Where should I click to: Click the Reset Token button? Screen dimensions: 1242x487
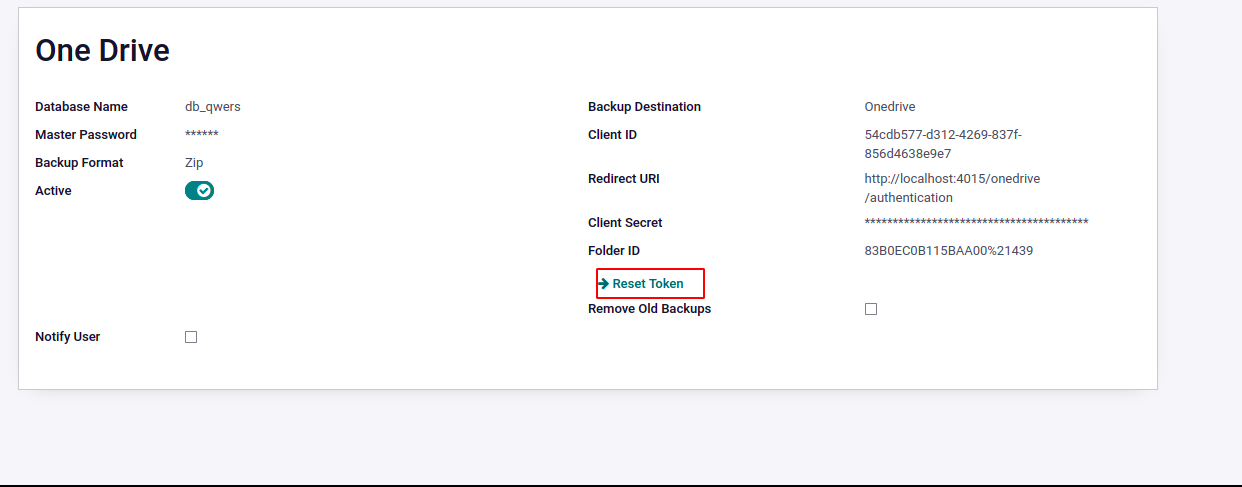(648, 284)
